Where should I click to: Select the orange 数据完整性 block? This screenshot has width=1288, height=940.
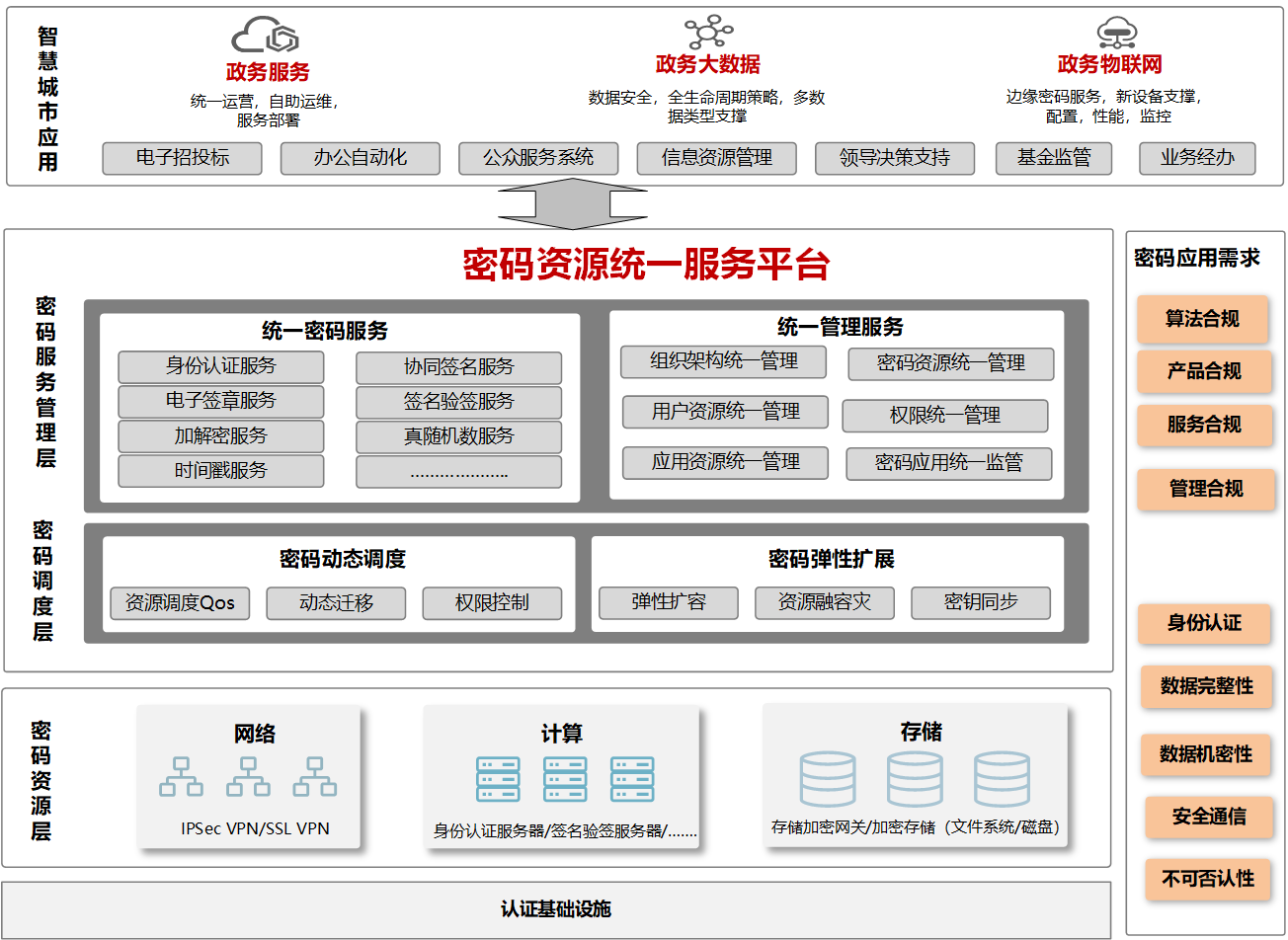1206,686
